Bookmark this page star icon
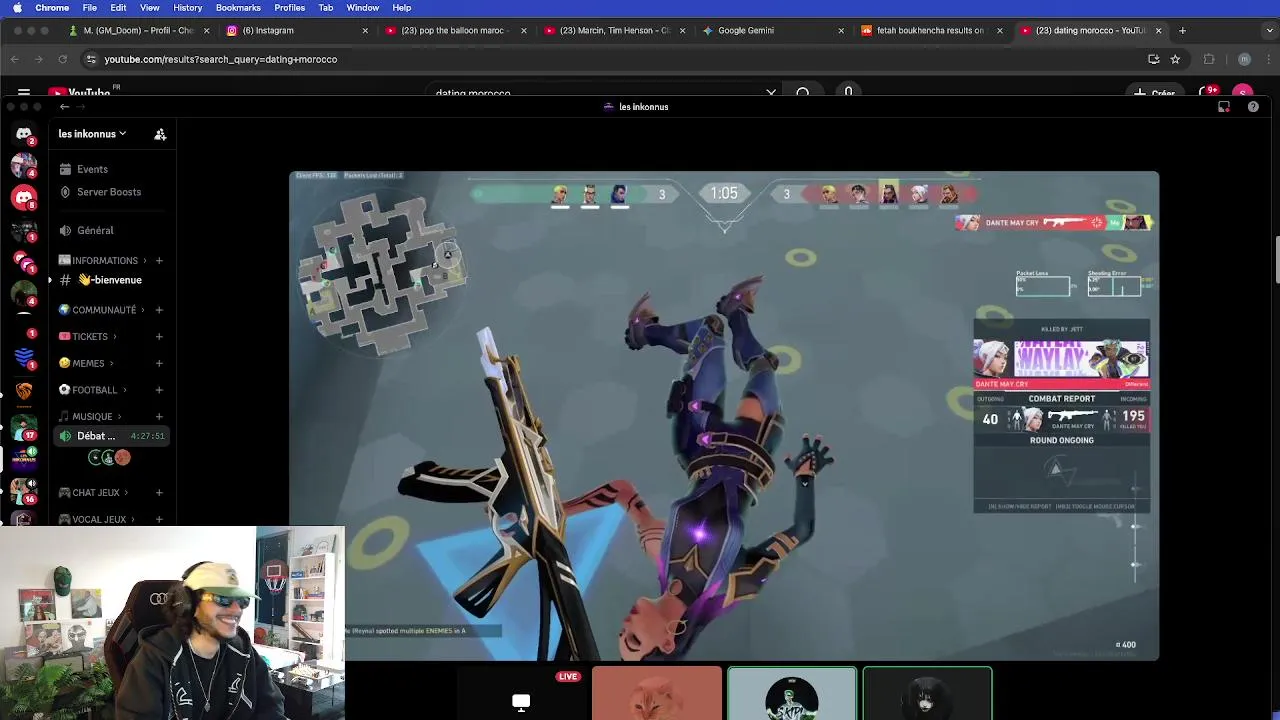Viewport: 1280px width, 720px height. (1175, 60)
